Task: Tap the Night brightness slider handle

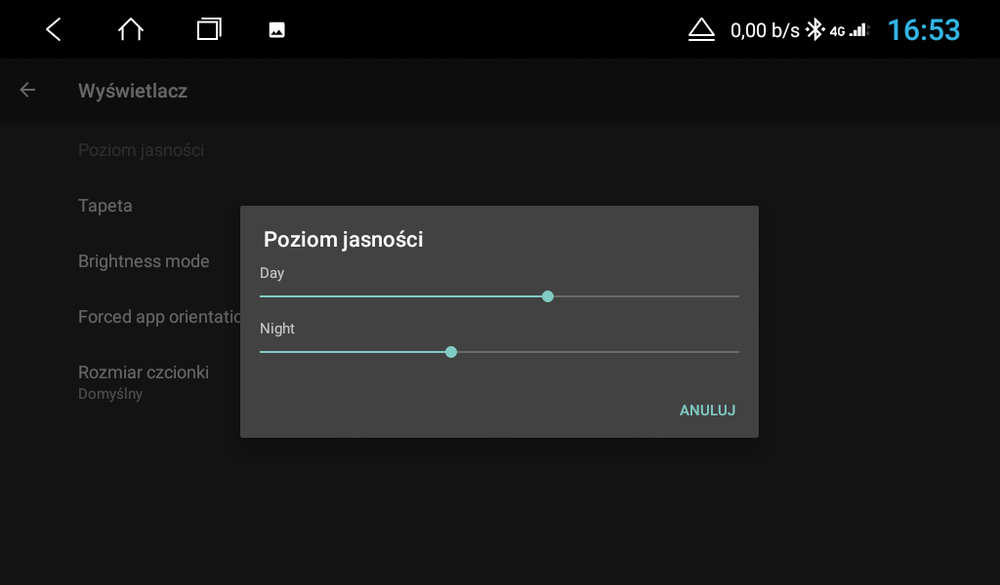Action: click(x=451, y=352)
